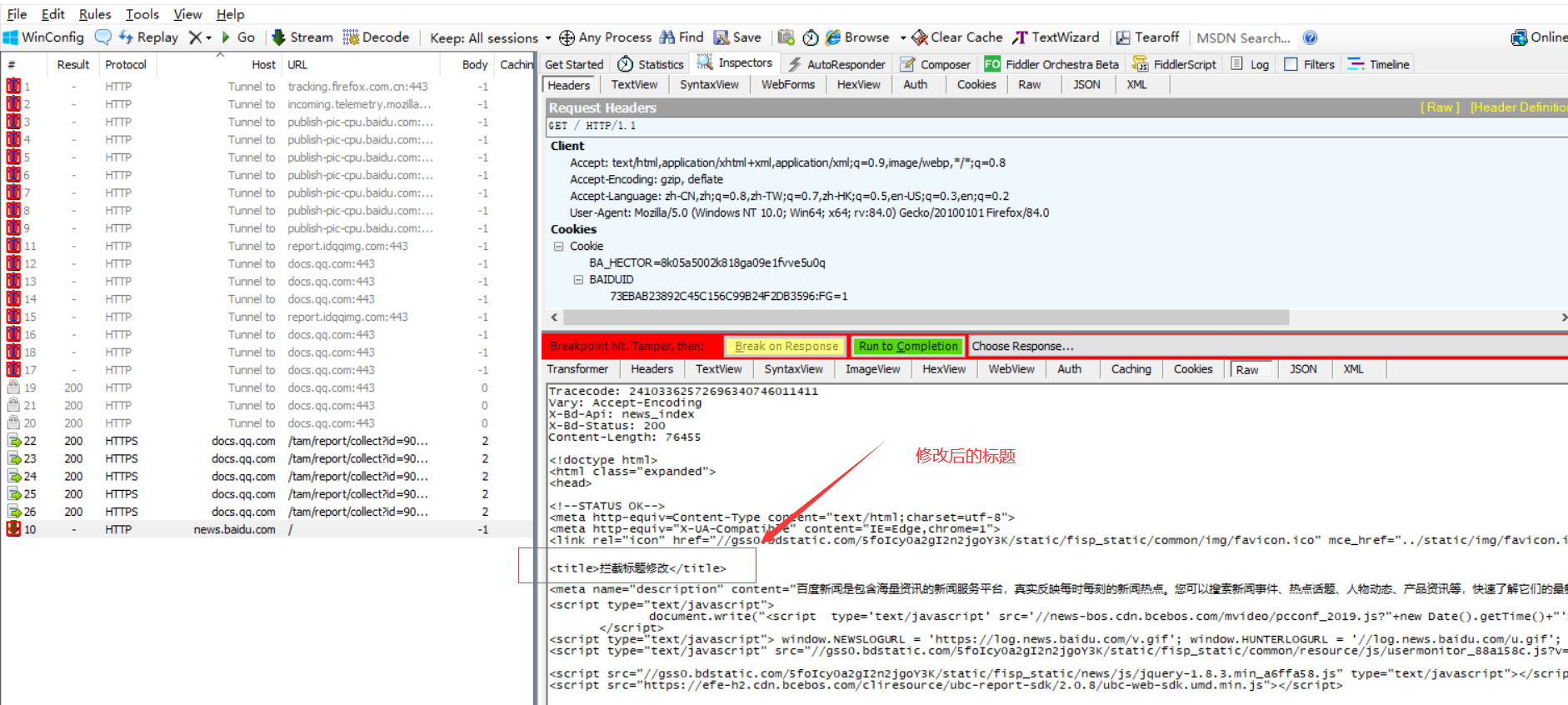
Task: Save sessions with the Save icon
Action: tap(737, 37)
